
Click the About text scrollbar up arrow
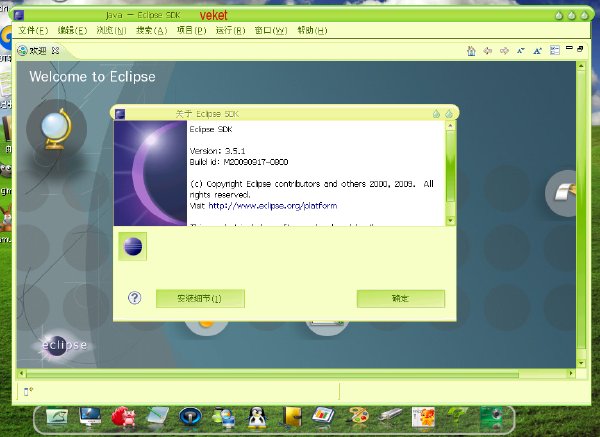[x=450, y=126]
